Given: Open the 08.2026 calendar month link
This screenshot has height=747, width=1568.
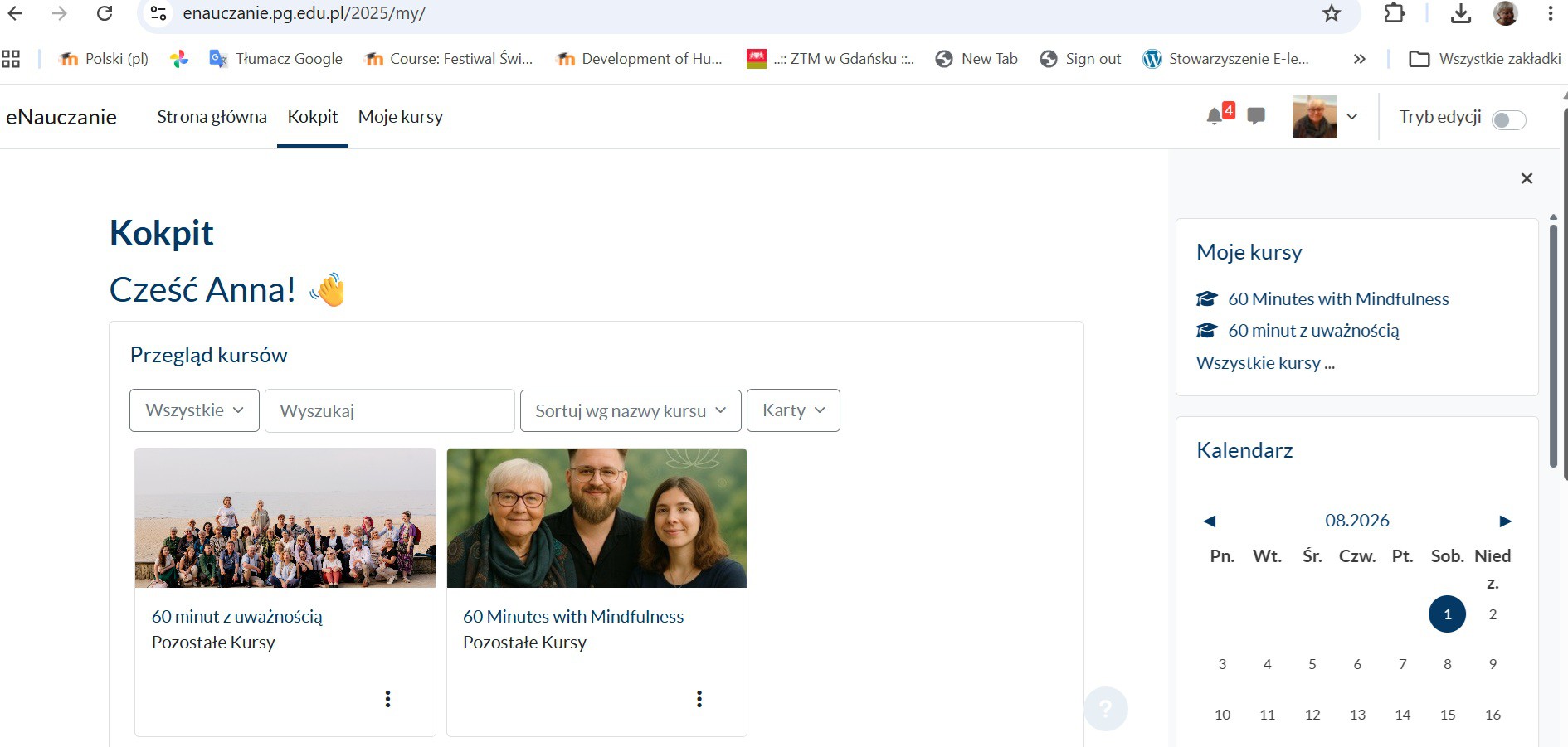Looking at the screenshot, I should pos(1357,521).
